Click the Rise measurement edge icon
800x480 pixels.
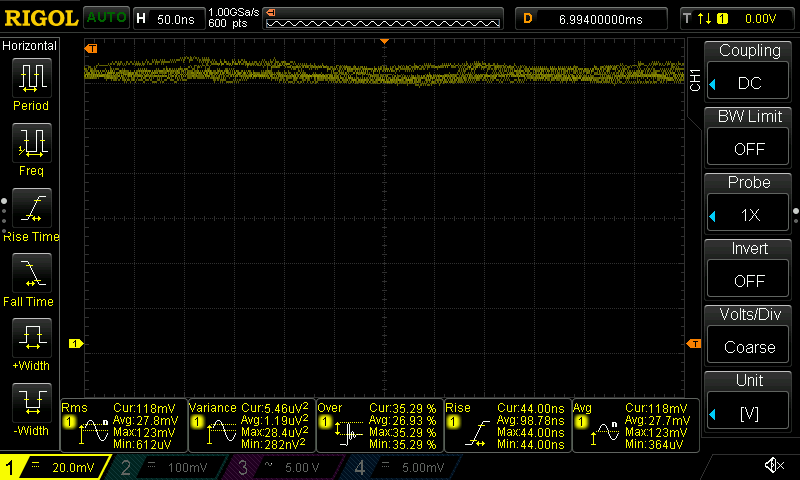tap(478, 434)
